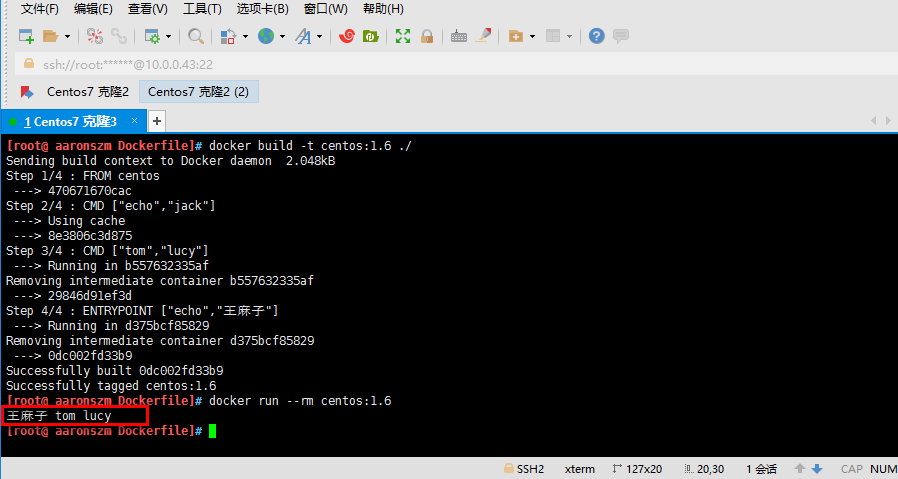Close the Centos7 克隆3 session tab
The height and width of the screenshot is (479, 898).
coord(134,121)
